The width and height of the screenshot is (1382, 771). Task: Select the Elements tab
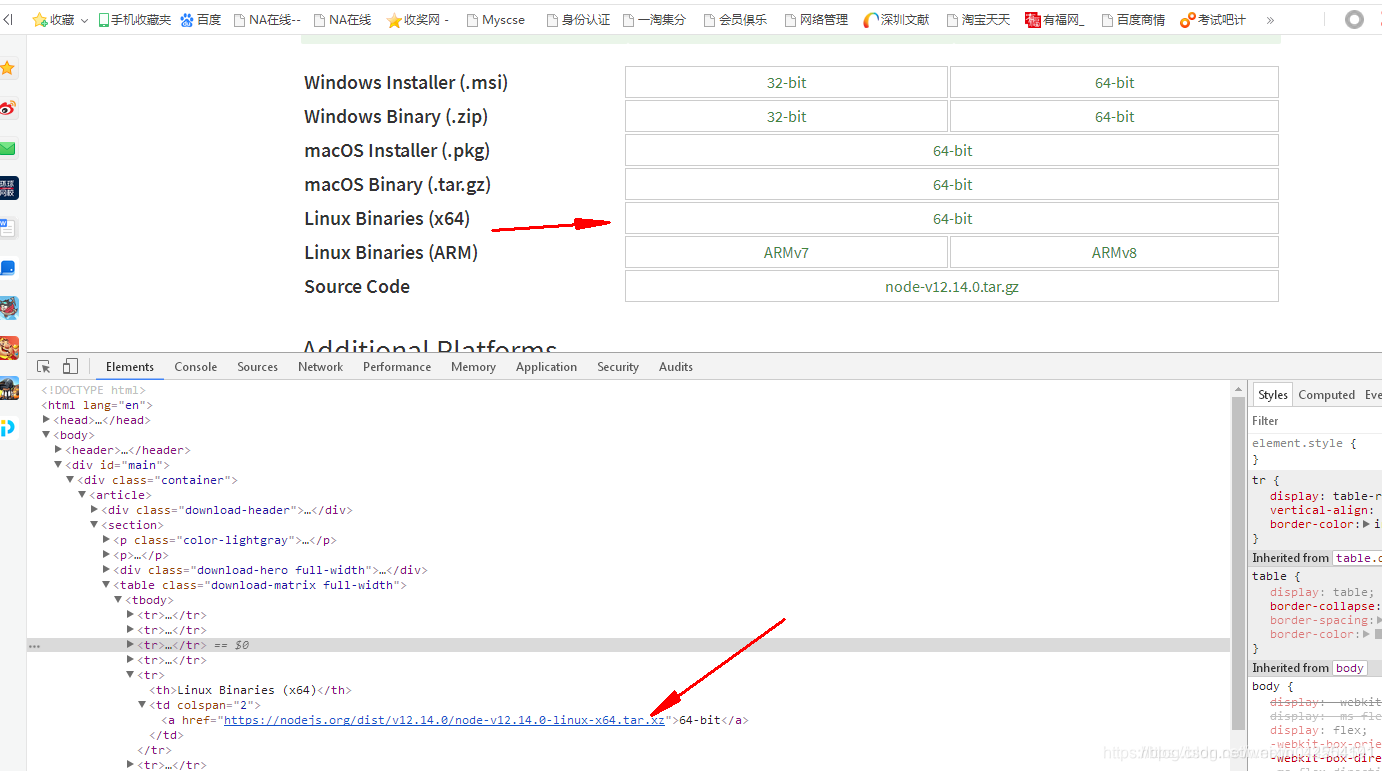coord(130,367)
